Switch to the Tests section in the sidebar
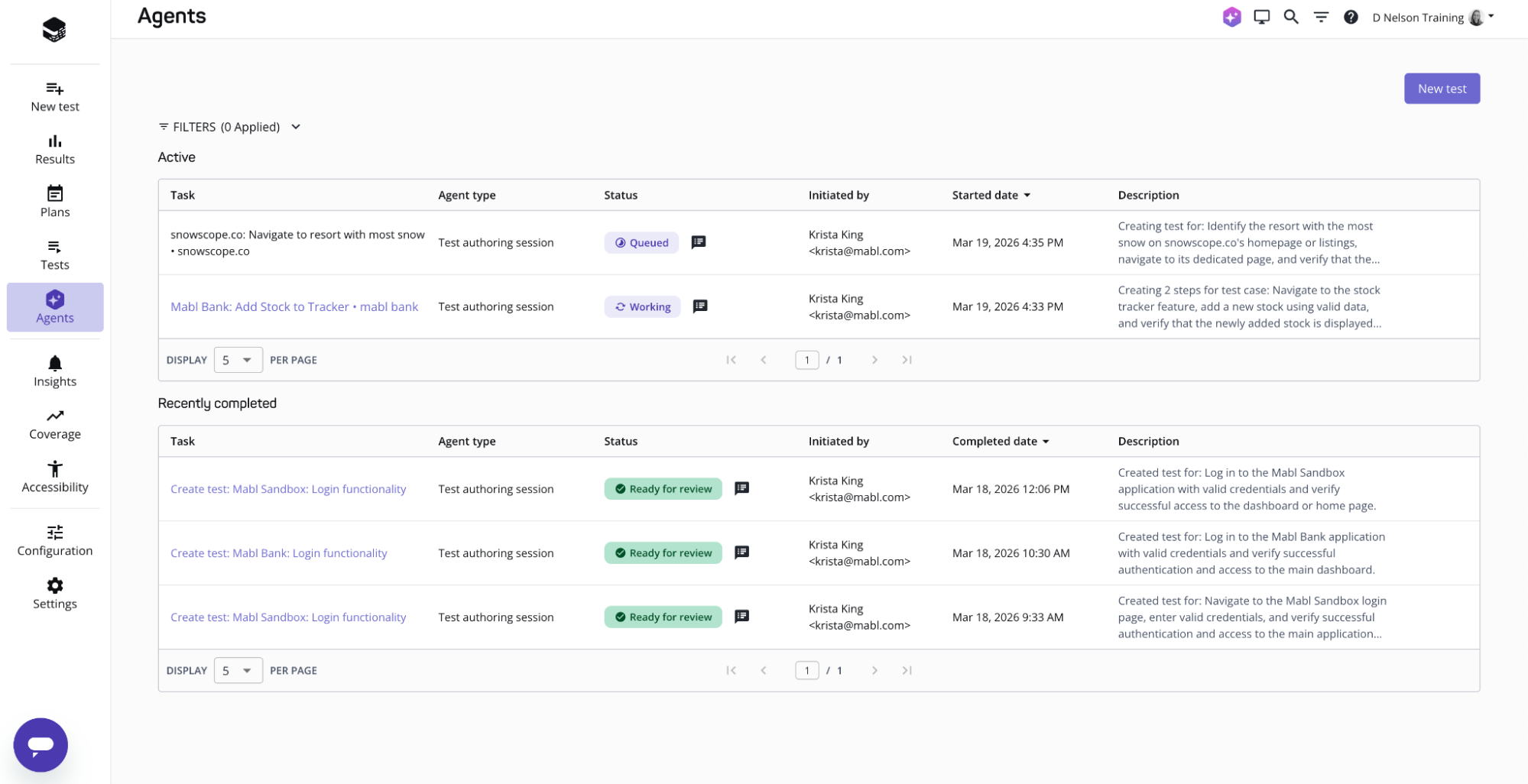The width and height of the screenshot is (1528, 784). tap(54, 254)
